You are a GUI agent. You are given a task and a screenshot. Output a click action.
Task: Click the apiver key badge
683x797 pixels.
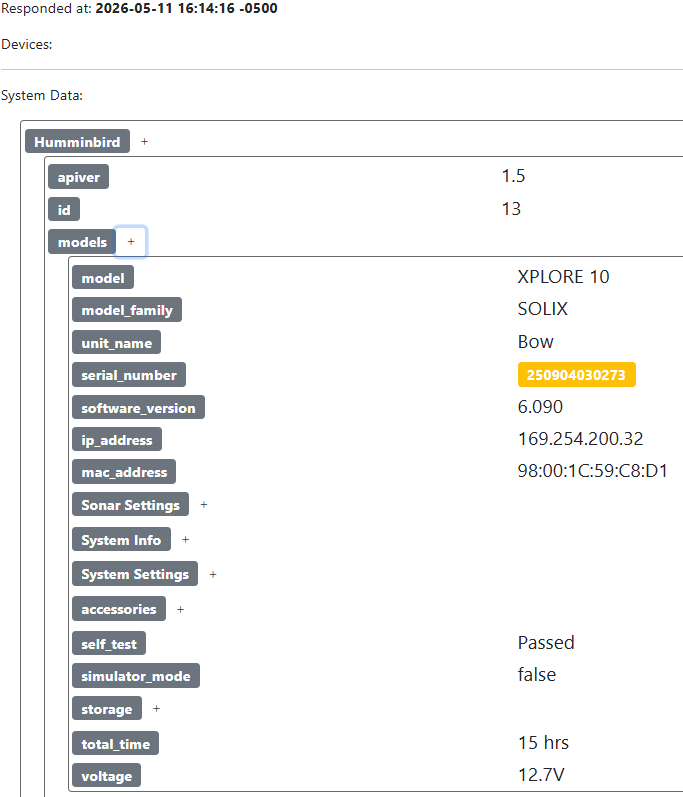tap(78, 177)
